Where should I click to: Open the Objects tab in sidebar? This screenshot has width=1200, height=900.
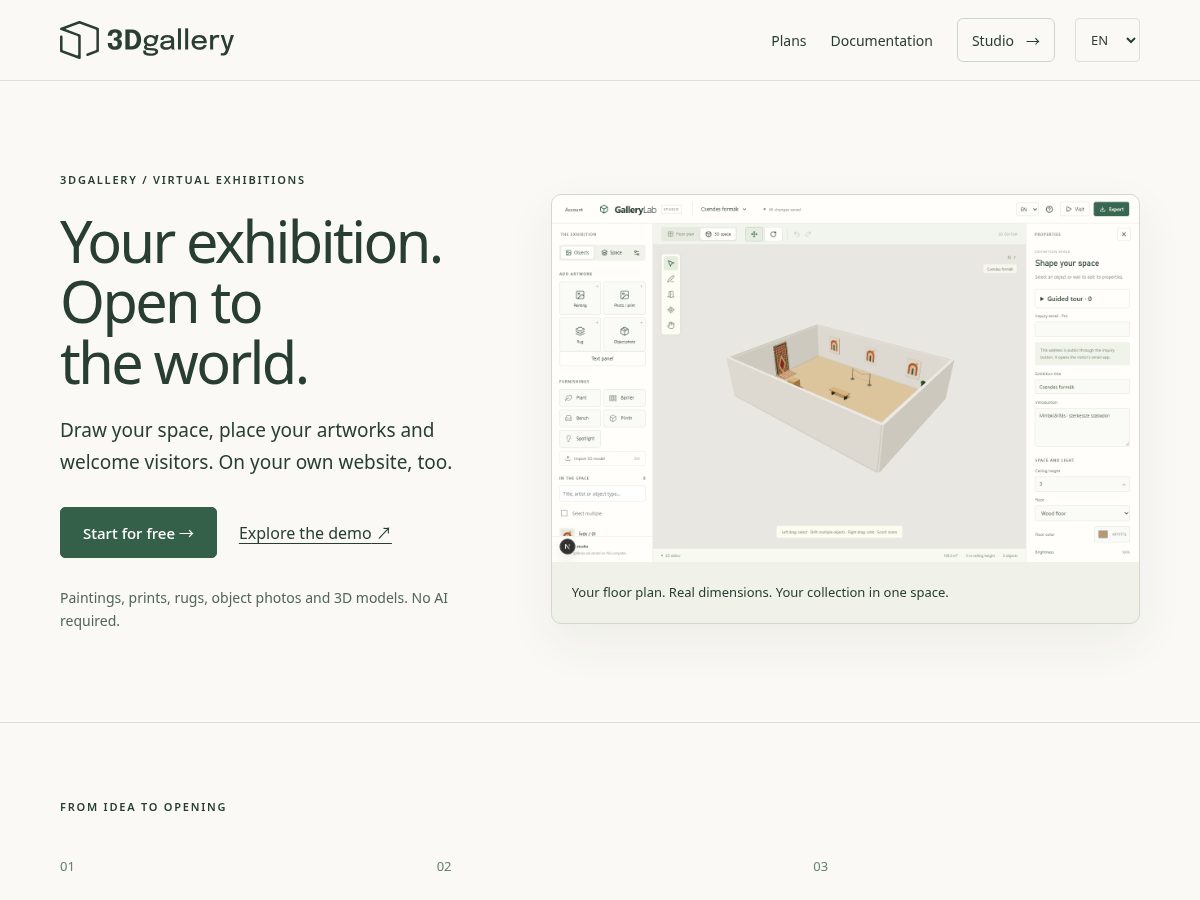coord(578,253)
